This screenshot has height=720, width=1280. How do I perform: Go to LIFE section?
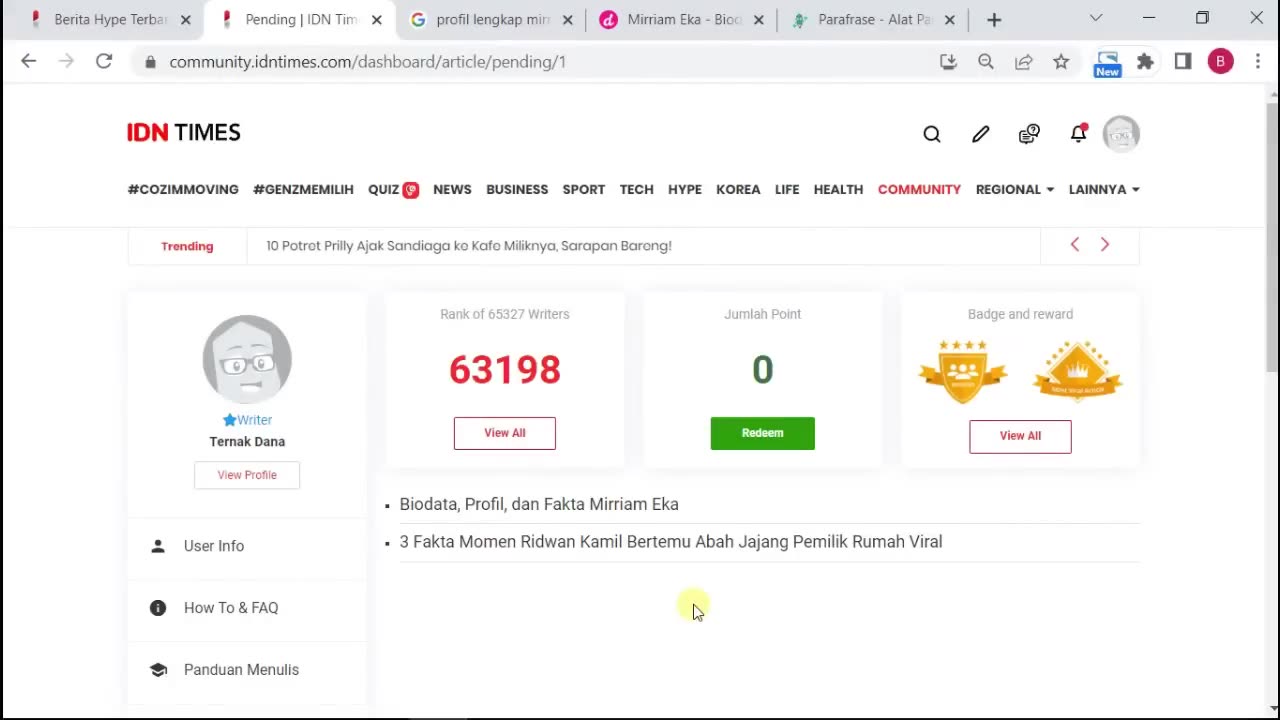click(787, 190)
